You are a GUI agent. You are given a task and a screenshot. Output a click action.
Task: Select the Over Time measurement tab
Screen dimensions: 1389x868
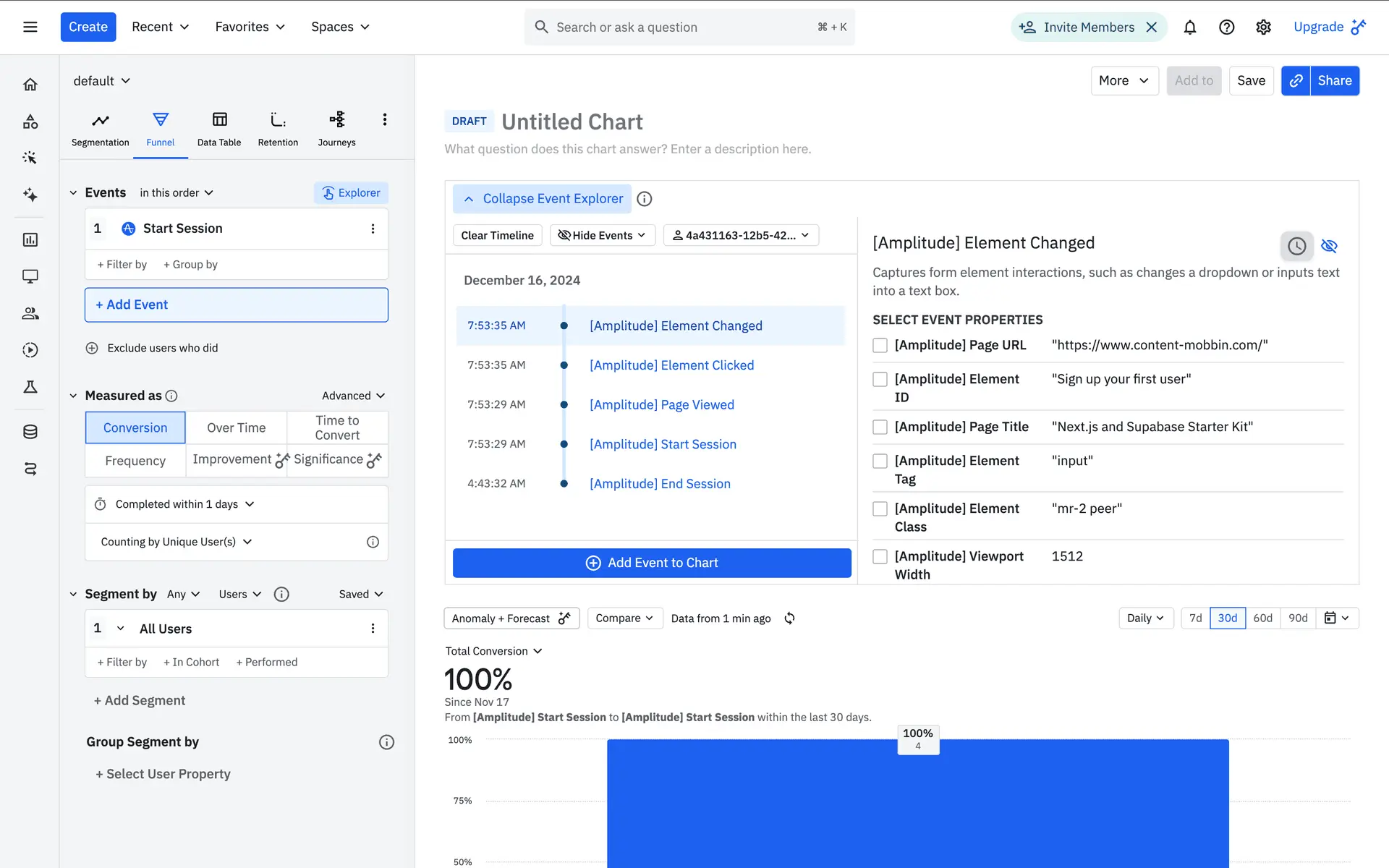coord(236,428)
